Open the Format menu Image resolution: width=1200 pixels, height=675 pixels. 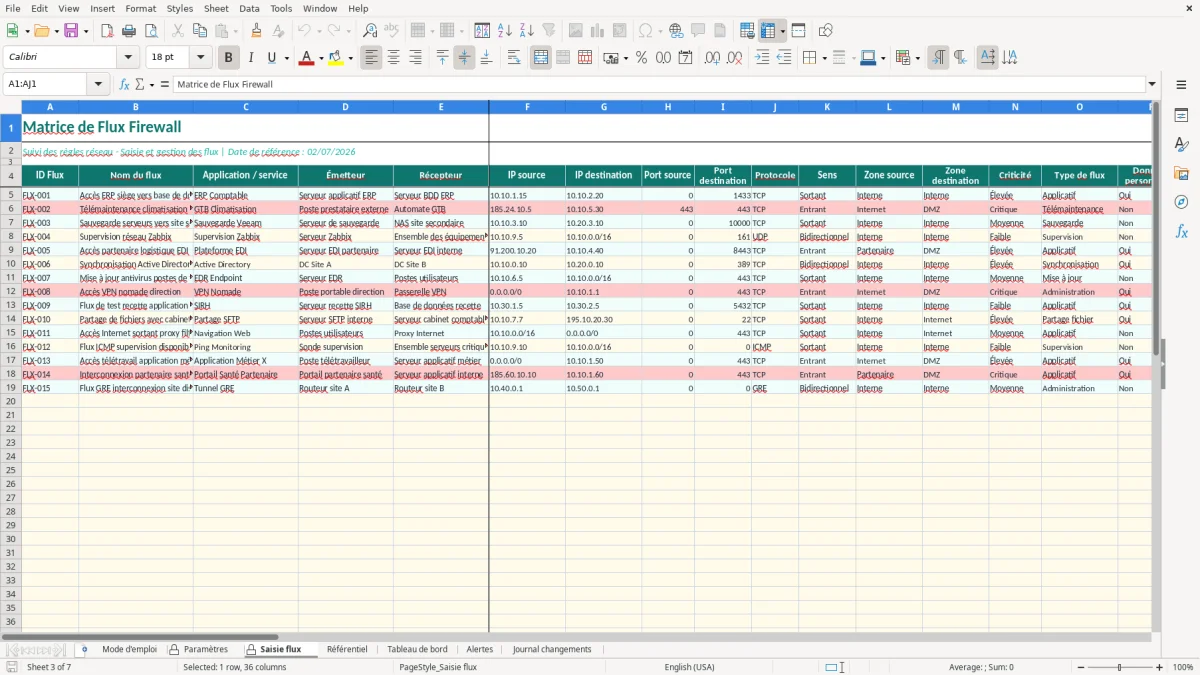140,8
